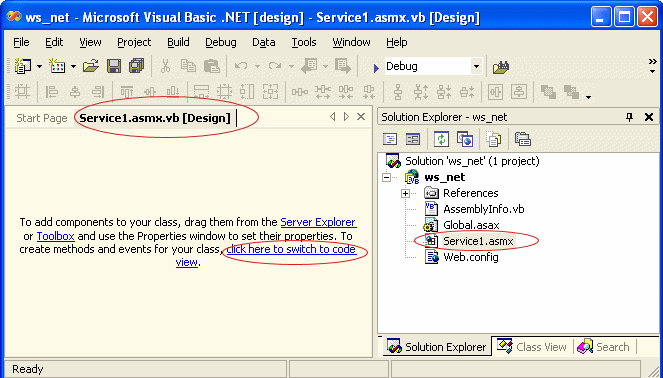Click Make Vertical Spacing Equal icon
663x378 pixels.
(397, 91)
